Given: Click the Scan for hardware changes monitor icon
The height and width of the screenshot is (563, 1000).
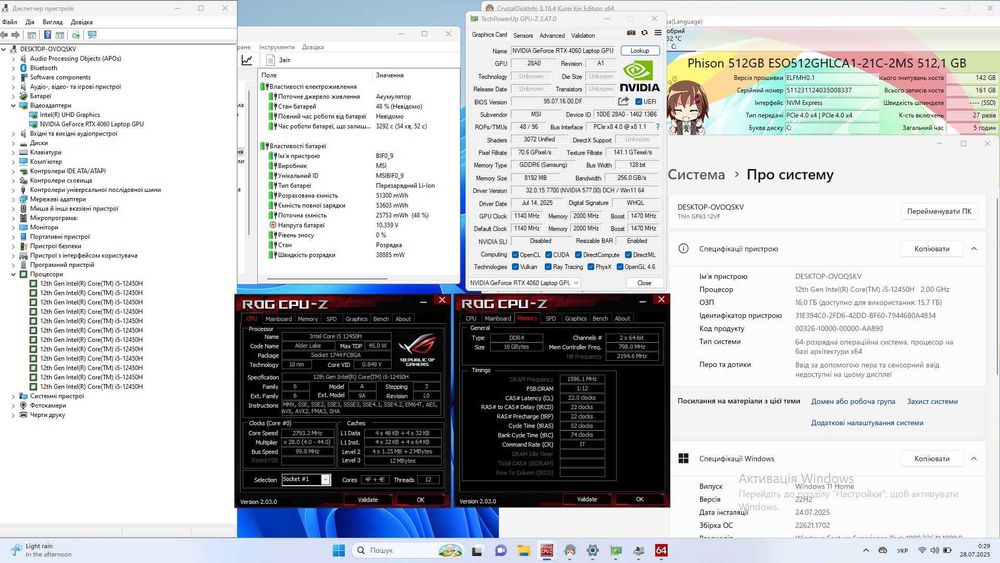Looking at the screenshot, I should click(x=92, y=35).
